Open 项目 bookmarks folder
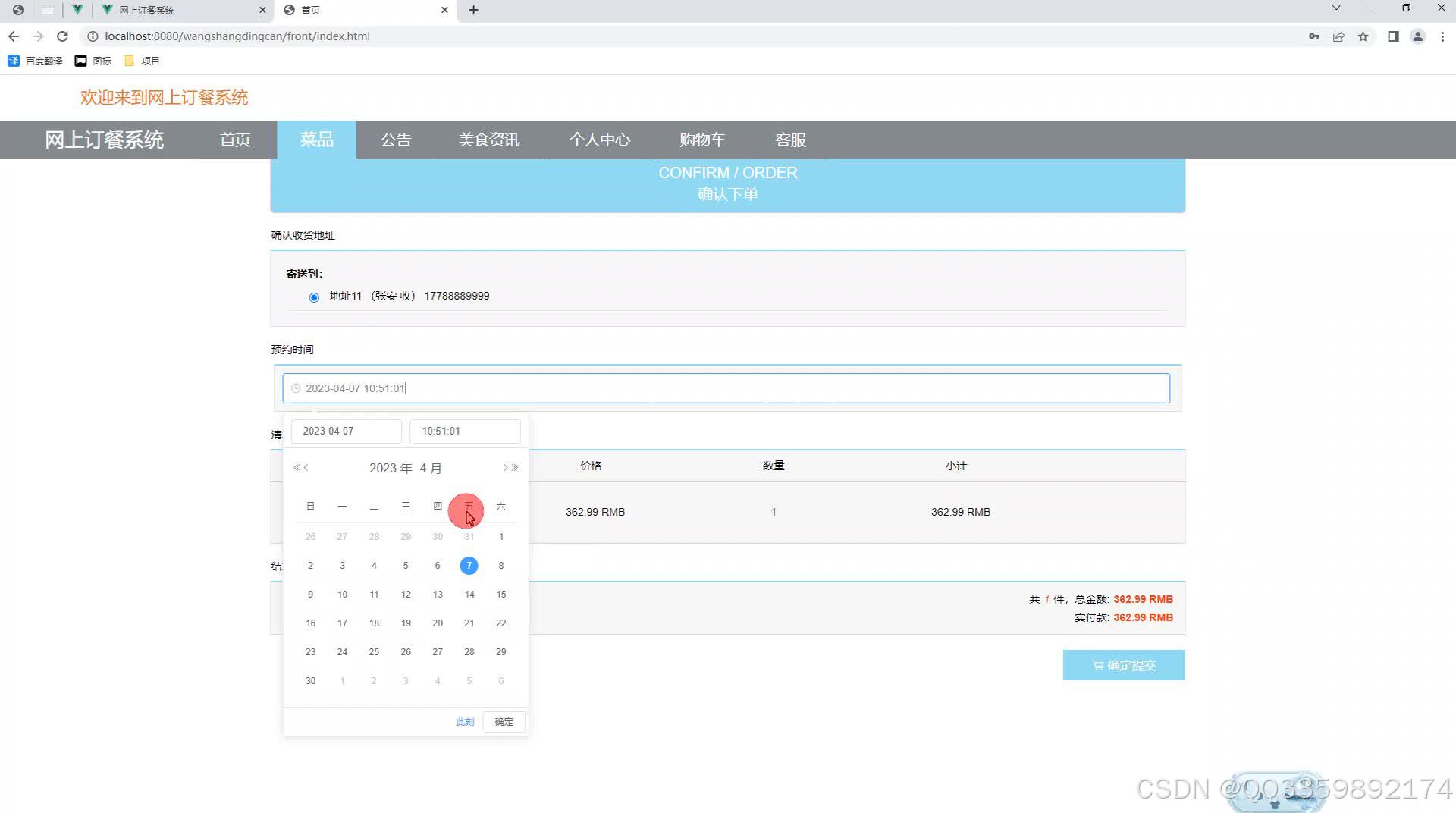 (142, 61)
